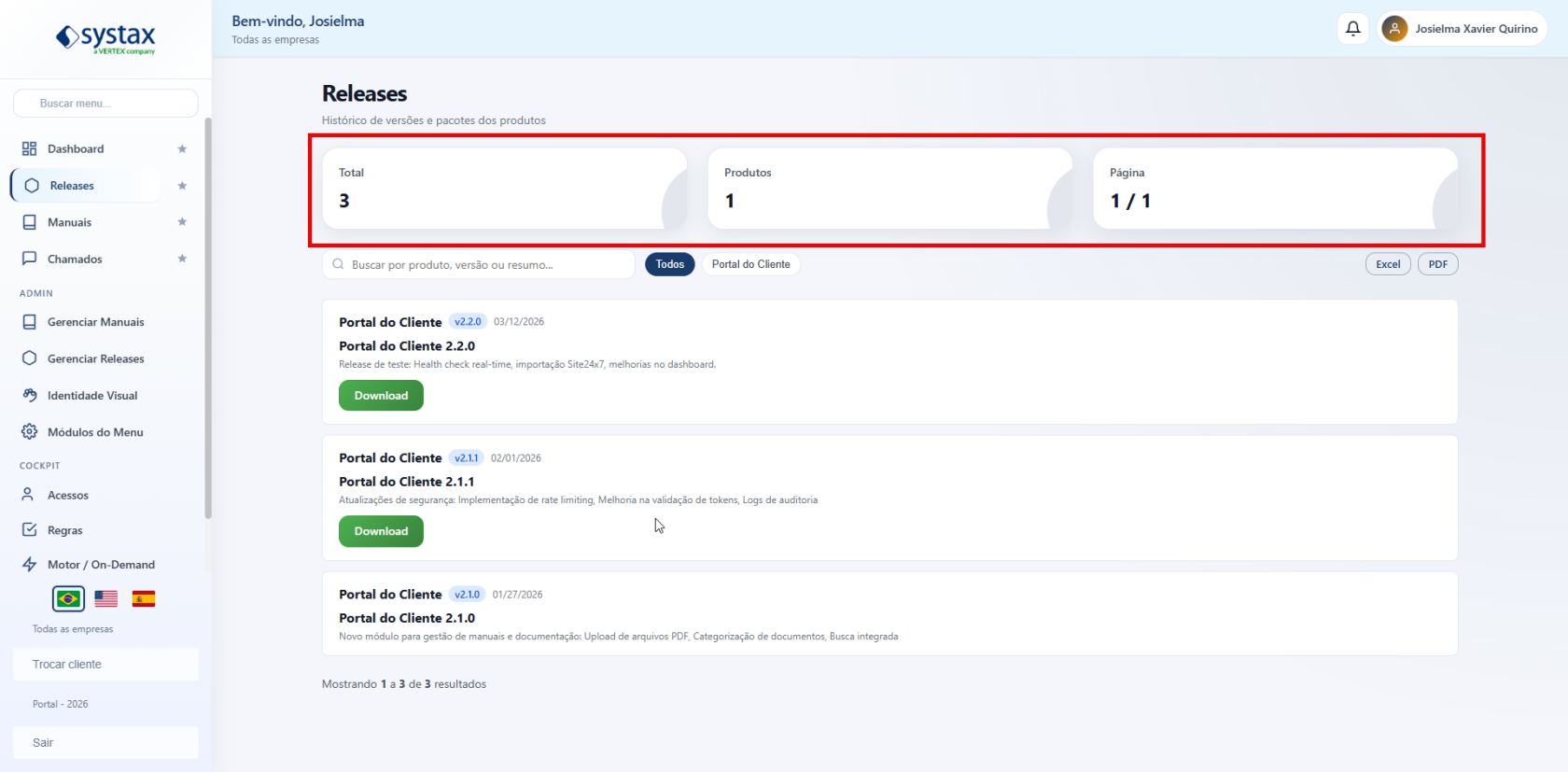Click the date 02/01/2026

click(x=516, y=458)
